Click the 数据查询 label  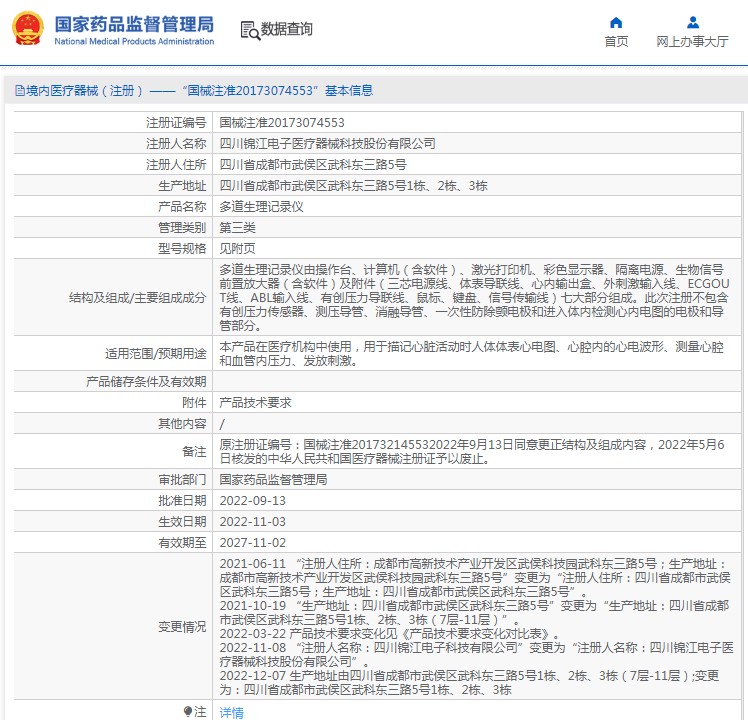click(286, 29)
